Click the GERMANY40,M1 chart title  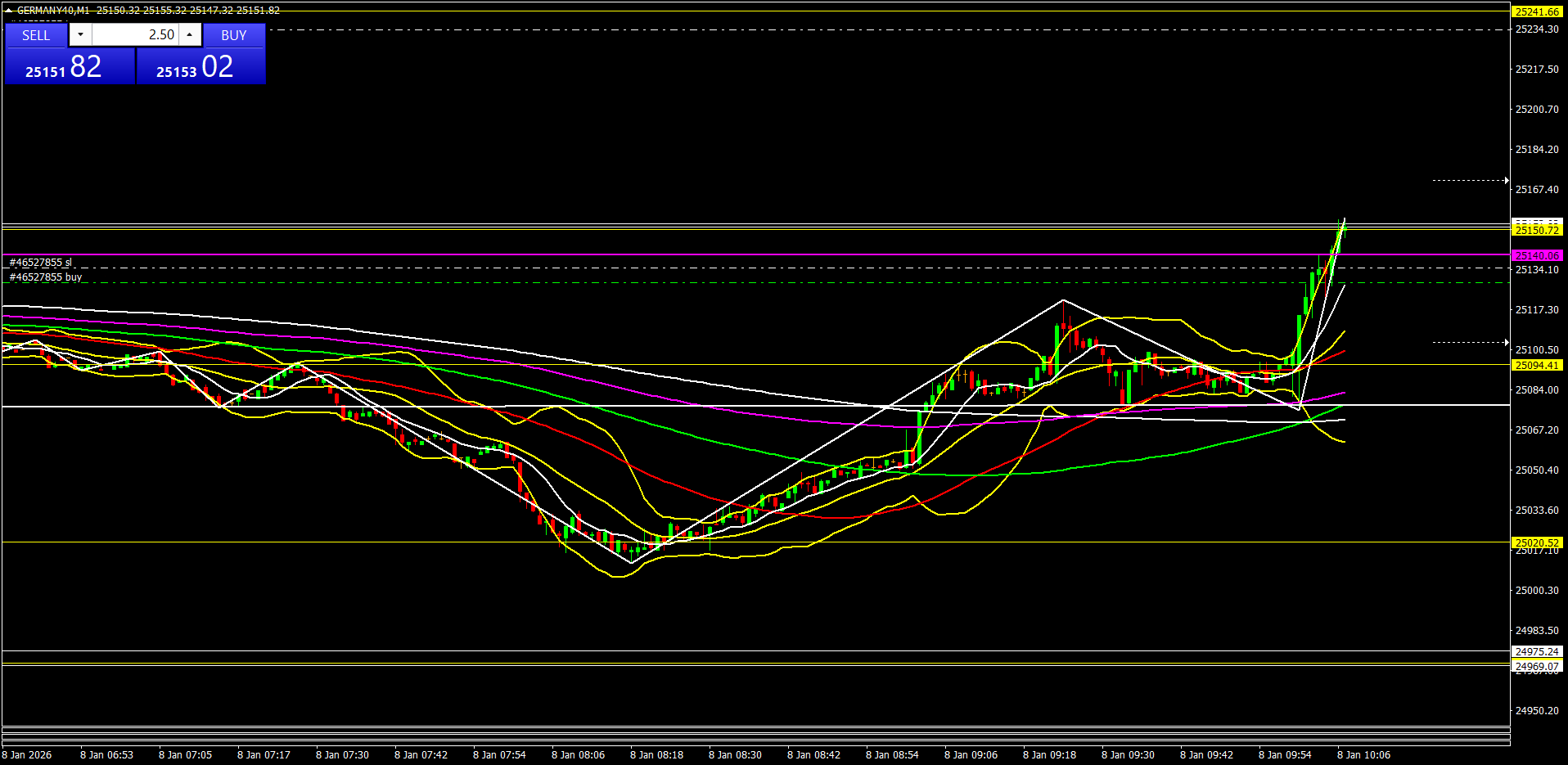tap(53, 11)
